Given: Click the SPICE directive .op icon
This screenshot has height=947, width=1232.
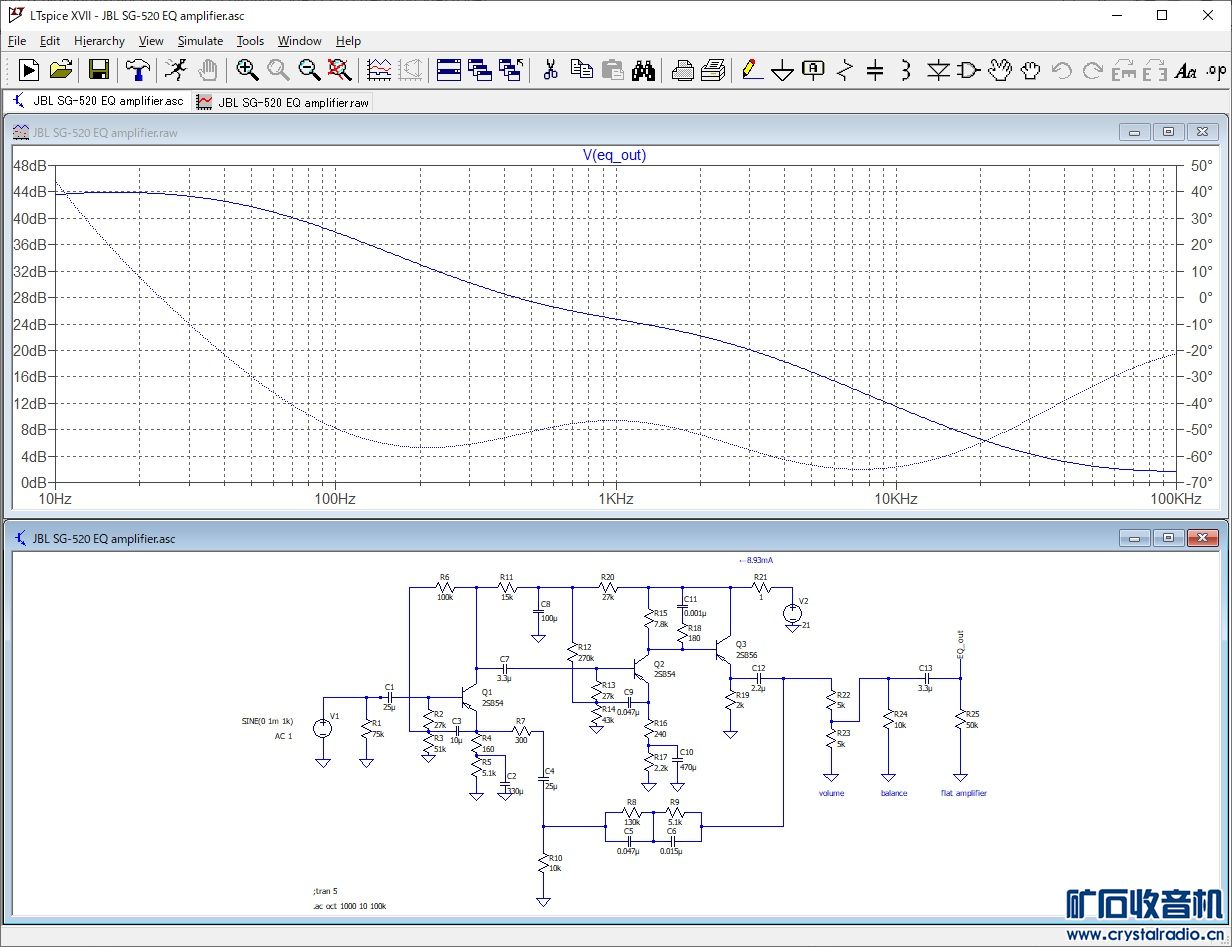Looking at the screenshot, I should coord(1215,70).
